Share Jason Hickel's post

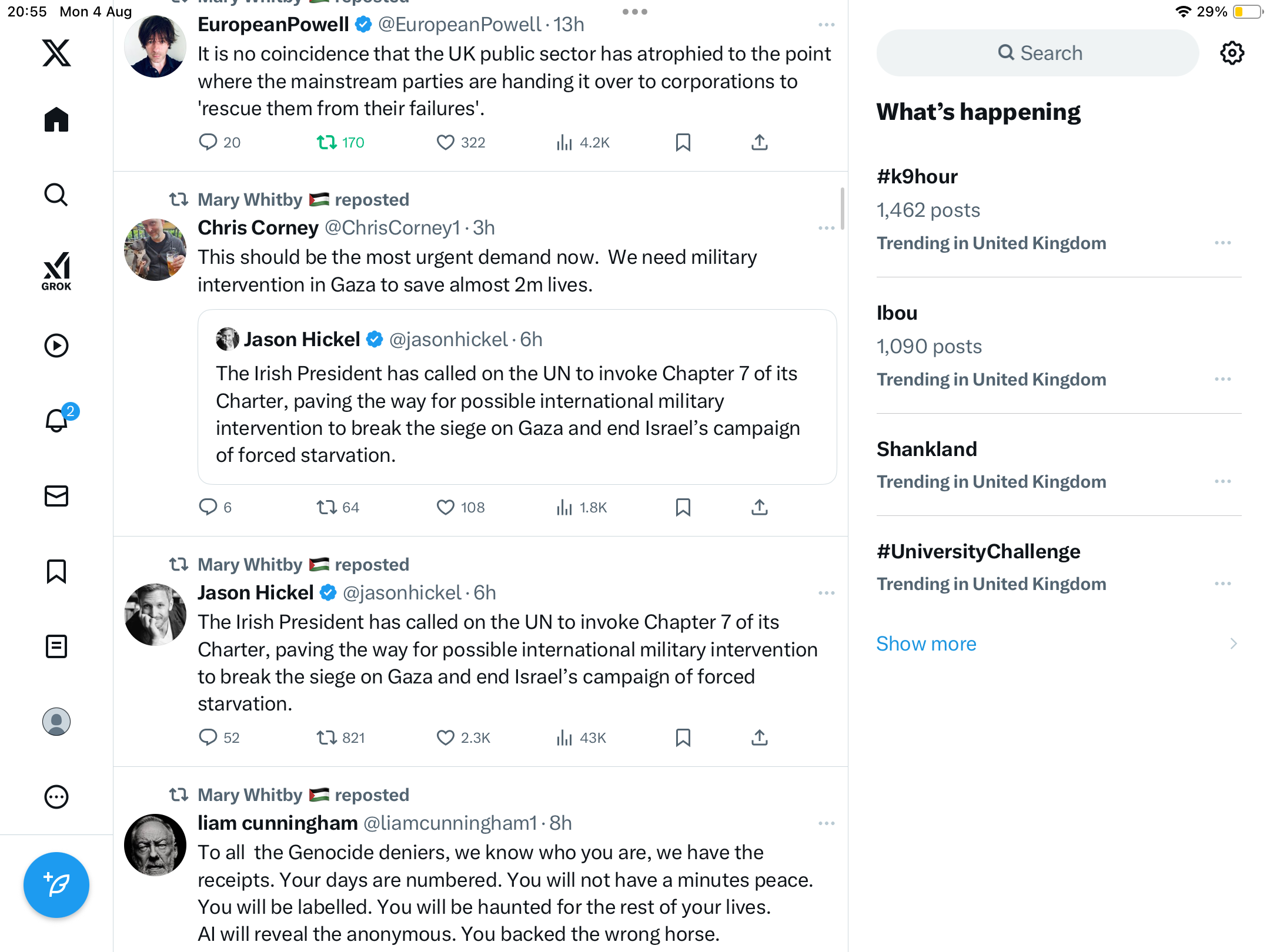click(x=759, y=738)
